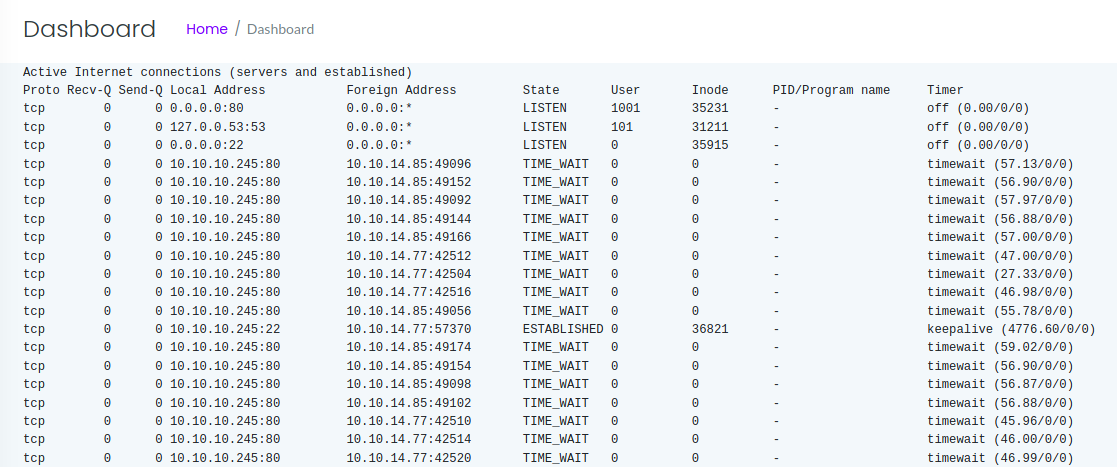
Task: Click the timewait (46.99/0/0) timer
Action: (1000, 458)
